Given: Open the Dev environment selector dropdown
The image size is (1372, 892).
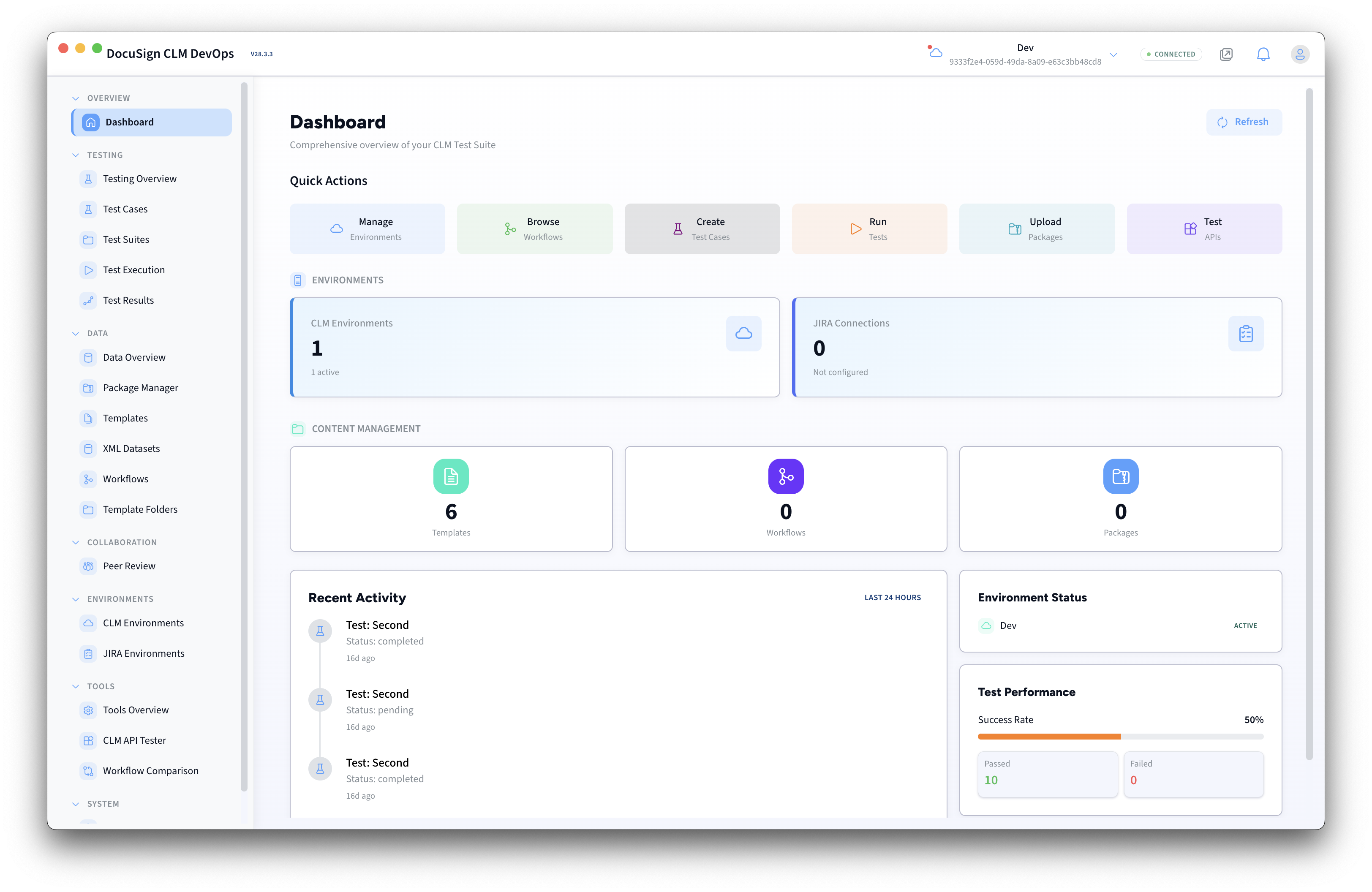Looking at the screenshot, I should [1113, 54].
